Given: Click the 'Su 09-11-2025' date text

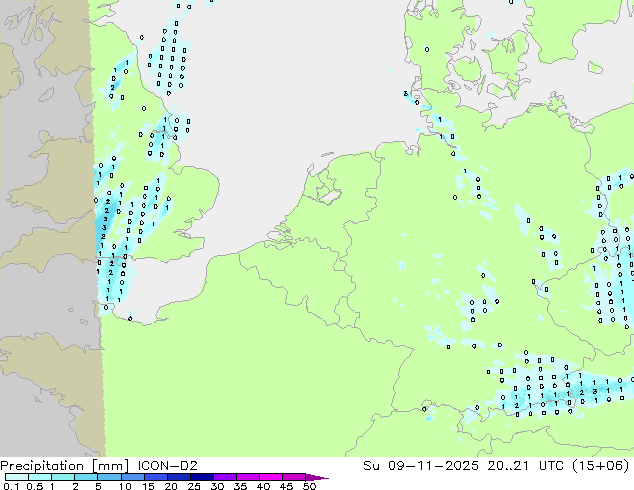Looking at the screenshot, I should pyautogui.click(x=421, y=466).
